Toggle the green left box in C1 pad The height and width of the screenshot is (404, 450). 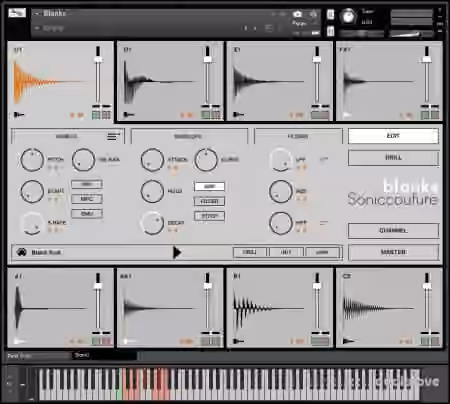[96, 115]
